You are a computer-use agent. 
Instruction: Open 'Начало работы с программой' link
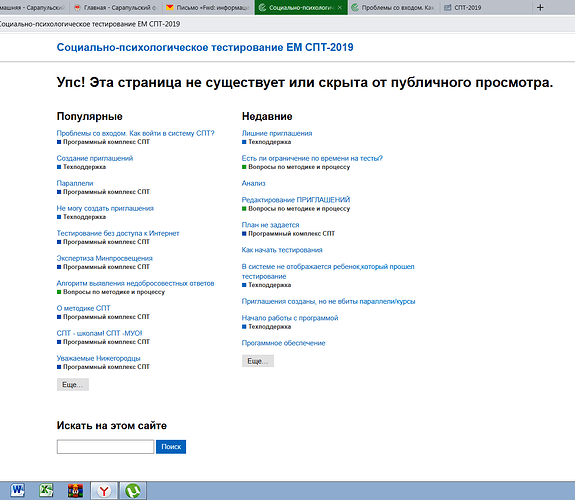290,318
